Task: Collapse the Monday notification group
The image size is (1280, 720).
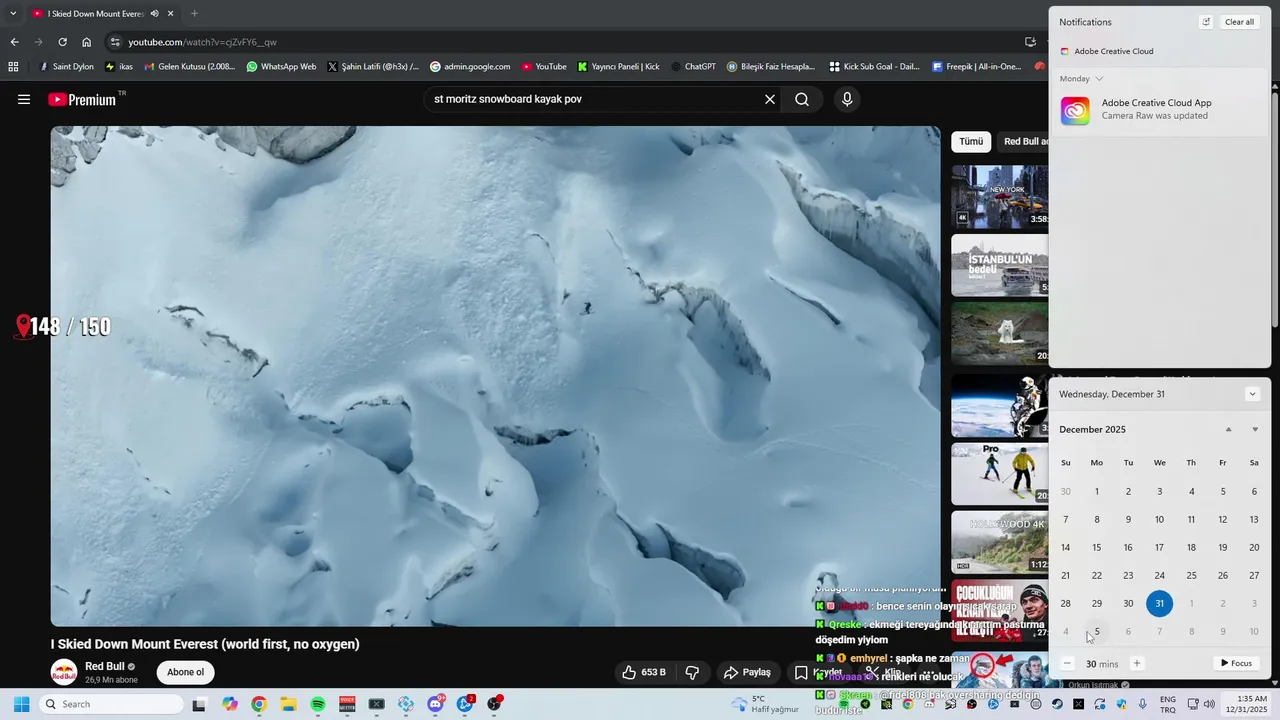Action: click(x=1099, y=78)
